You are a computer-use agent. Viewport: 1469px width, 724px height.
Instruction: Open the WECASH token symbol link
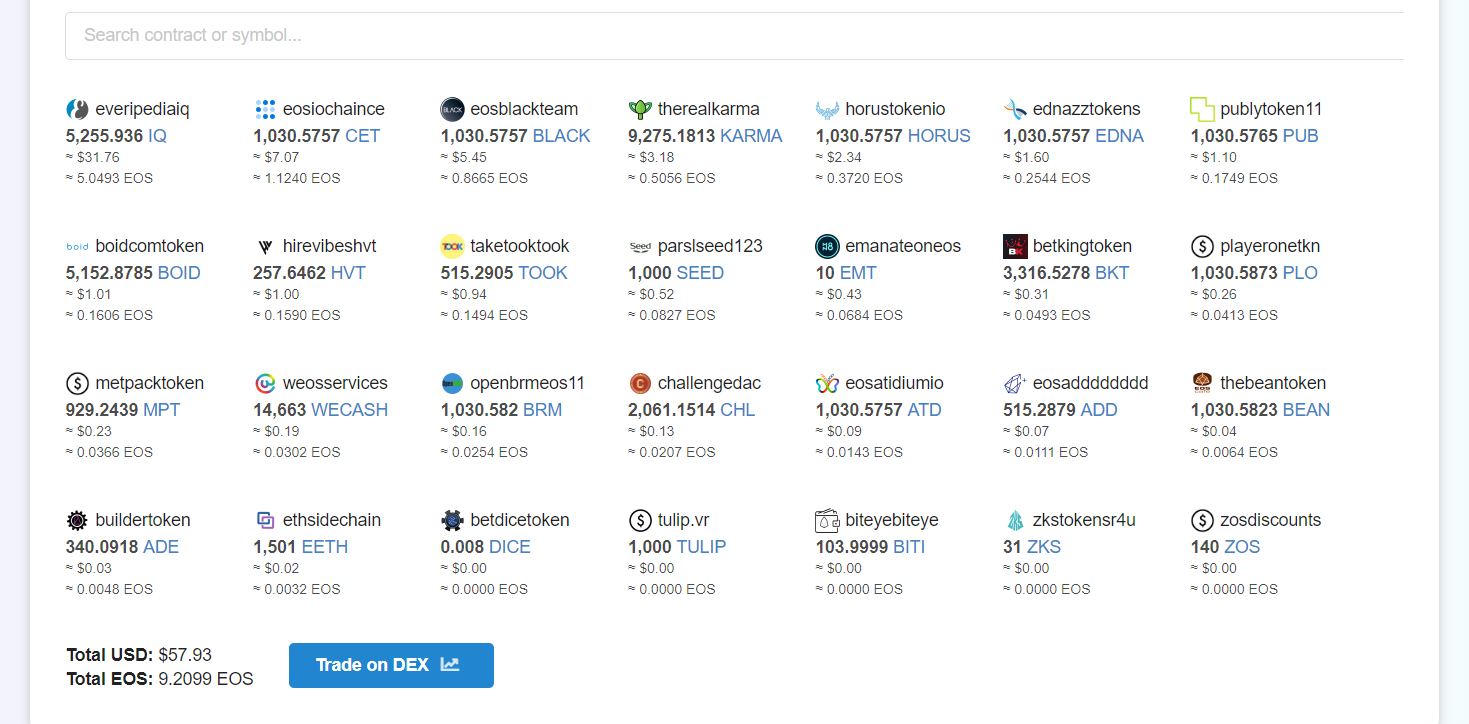[x=349, y=410]
